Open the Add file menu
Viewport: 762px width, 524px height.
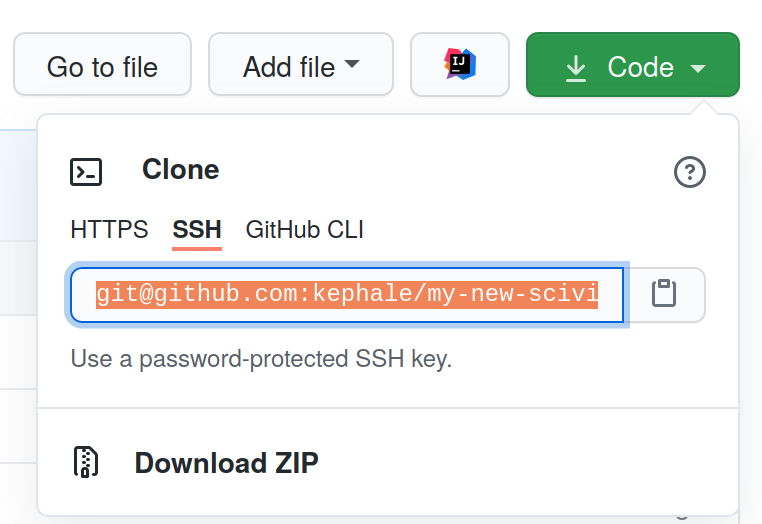(301, 64)
